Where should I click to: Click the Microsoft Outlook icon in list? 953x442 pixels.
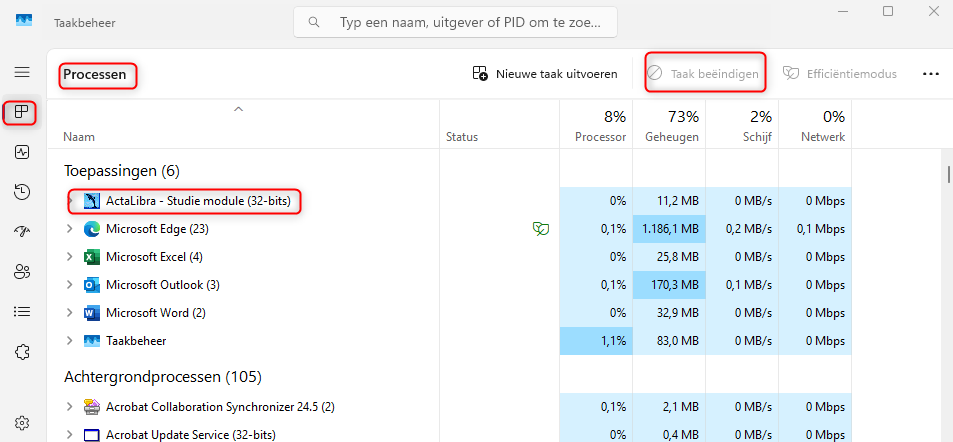tap(92, 285)
